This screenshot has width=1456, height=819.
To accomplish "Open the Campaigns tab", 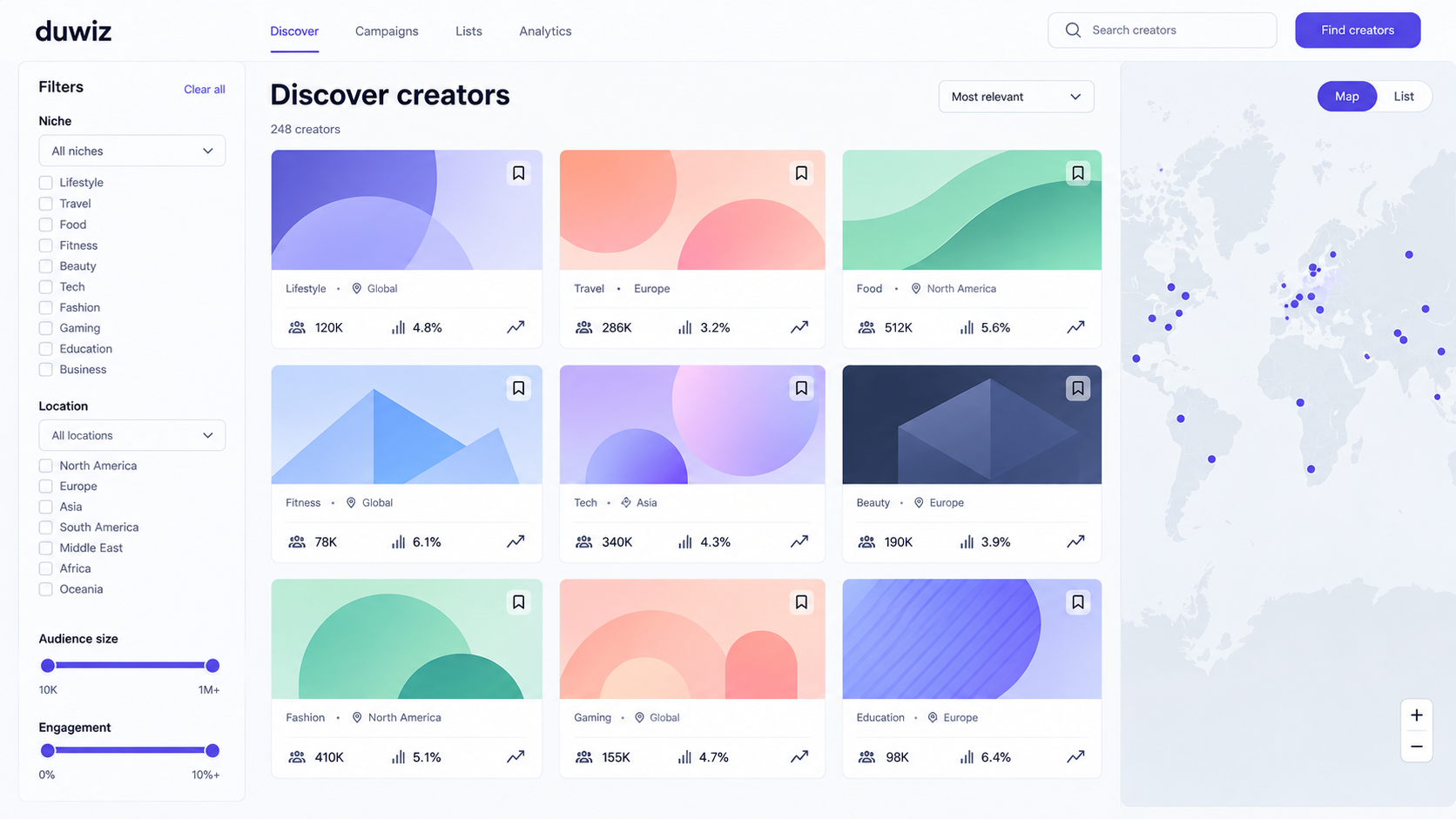I will (387, 31).
